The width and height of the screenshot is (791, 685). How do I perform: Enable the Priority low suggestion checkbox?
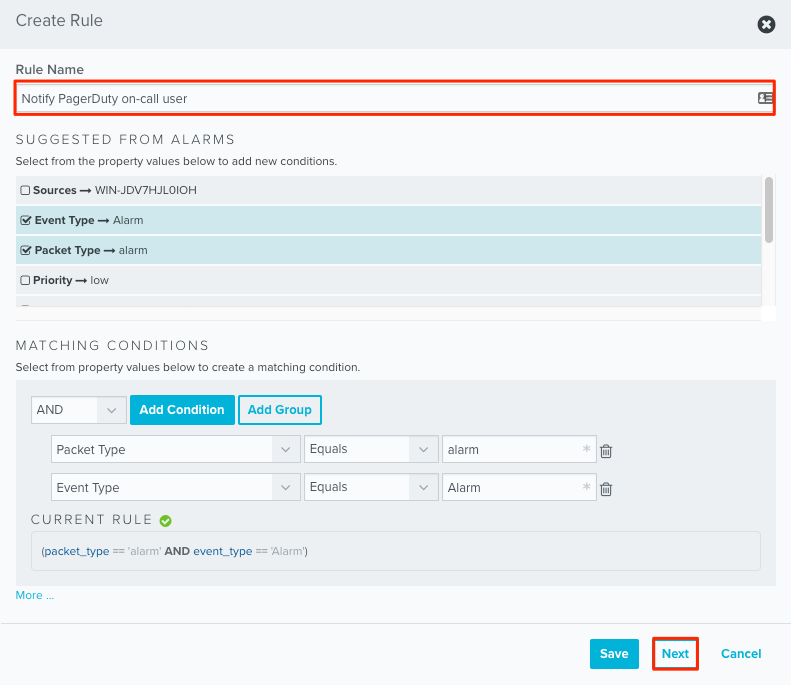pos(25,280)
